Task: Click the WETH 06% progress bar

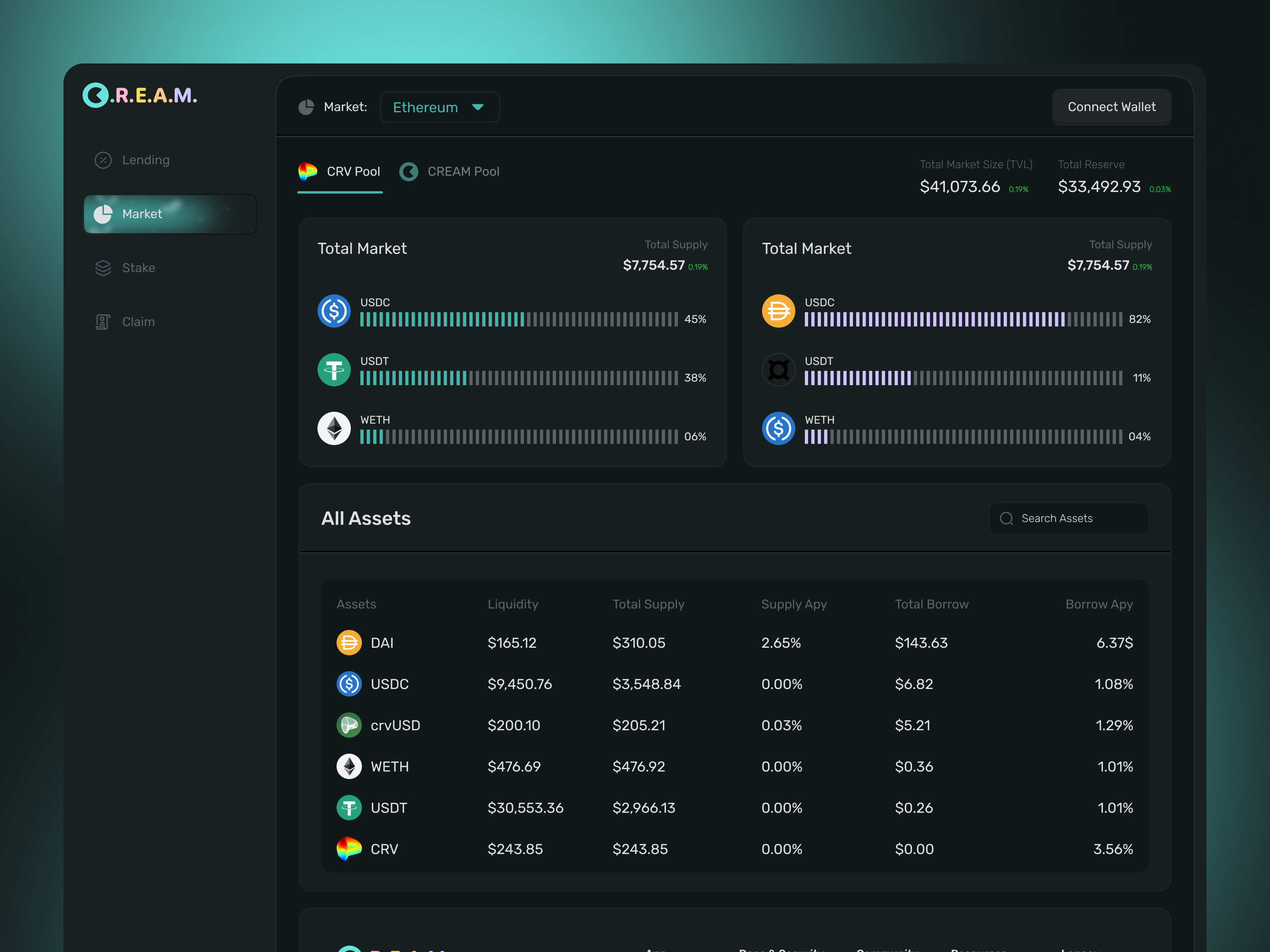Action: click(x=519, y=437)
